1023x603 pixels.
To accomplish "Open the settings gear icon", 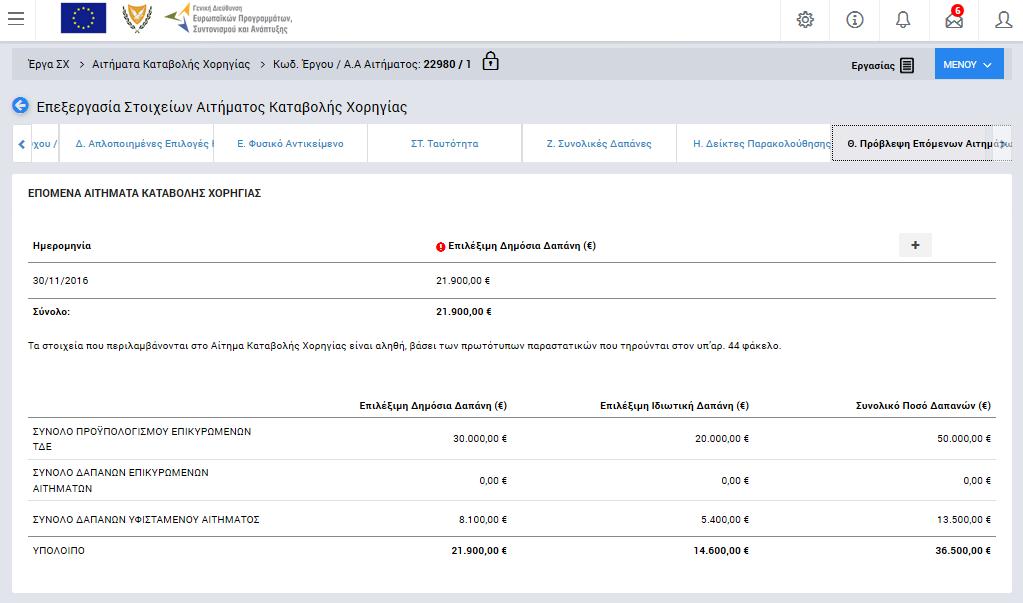I will pos(805,20).
